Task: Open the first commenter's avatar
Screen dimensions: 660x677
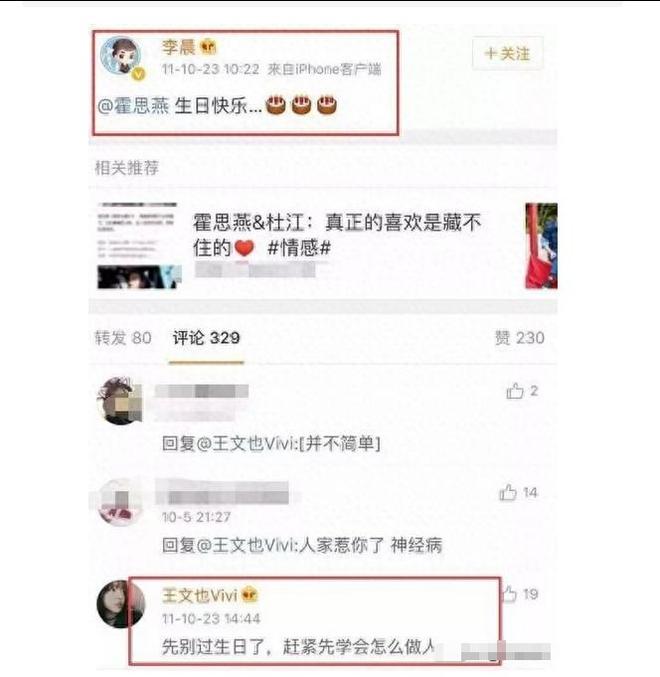Action: pos(119,401)
